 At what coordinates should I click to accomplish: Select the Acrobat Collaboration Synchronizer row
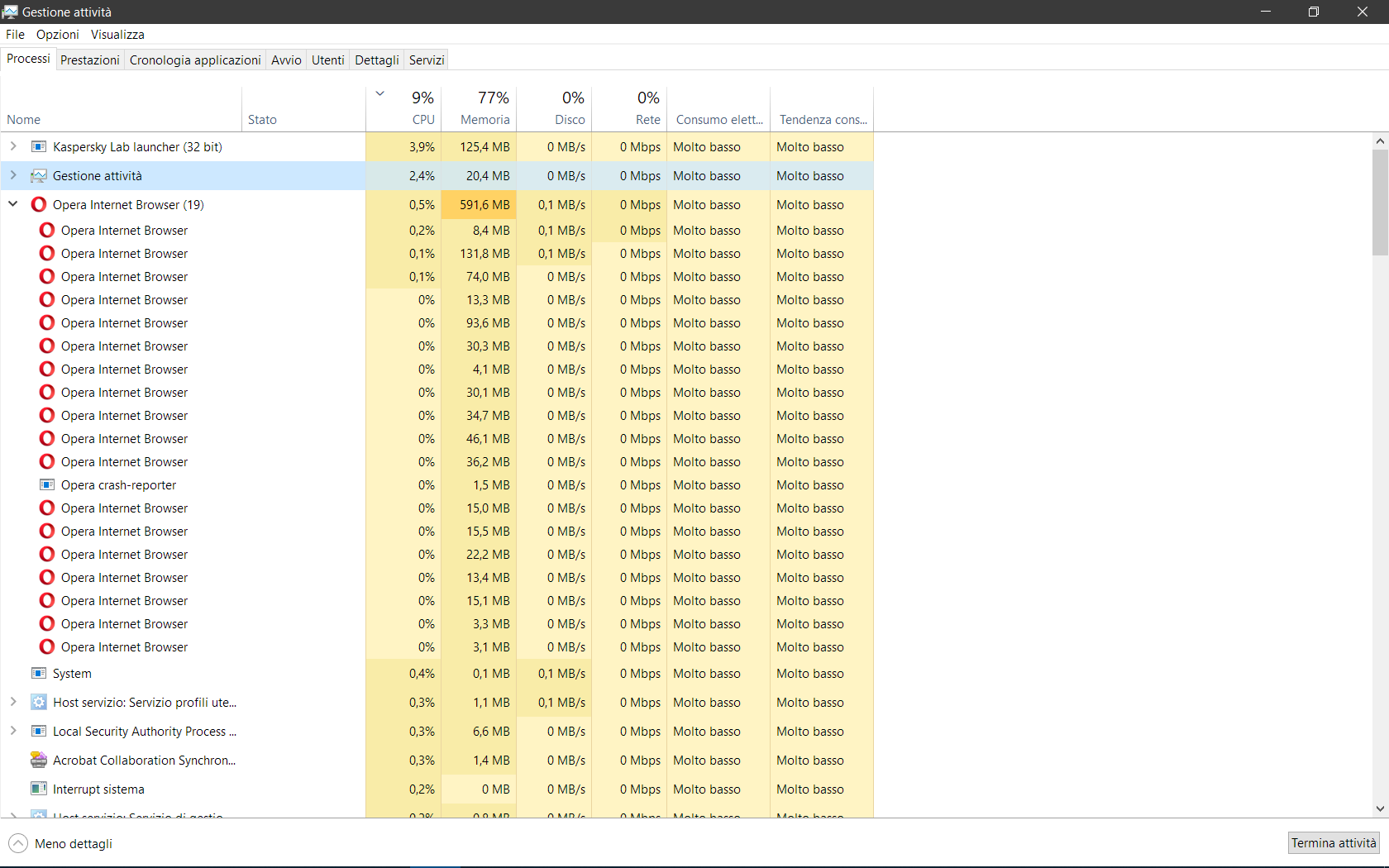(437, 761)
